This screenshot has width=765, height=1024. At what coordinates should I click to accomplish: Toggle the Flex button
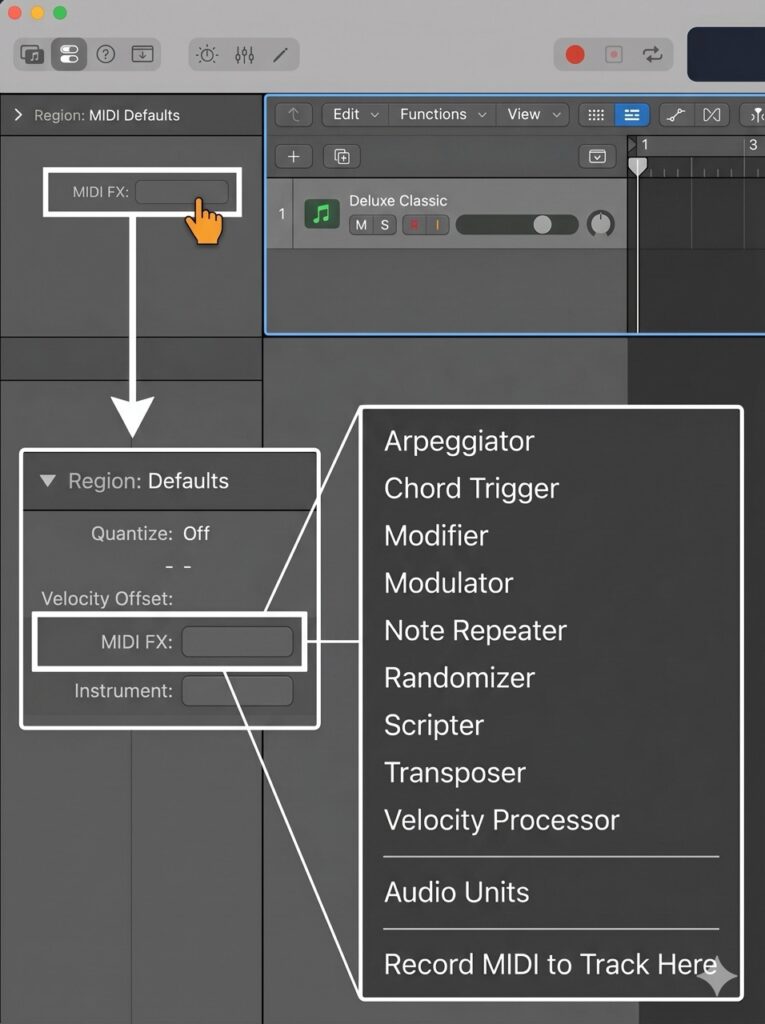(711, 115)
